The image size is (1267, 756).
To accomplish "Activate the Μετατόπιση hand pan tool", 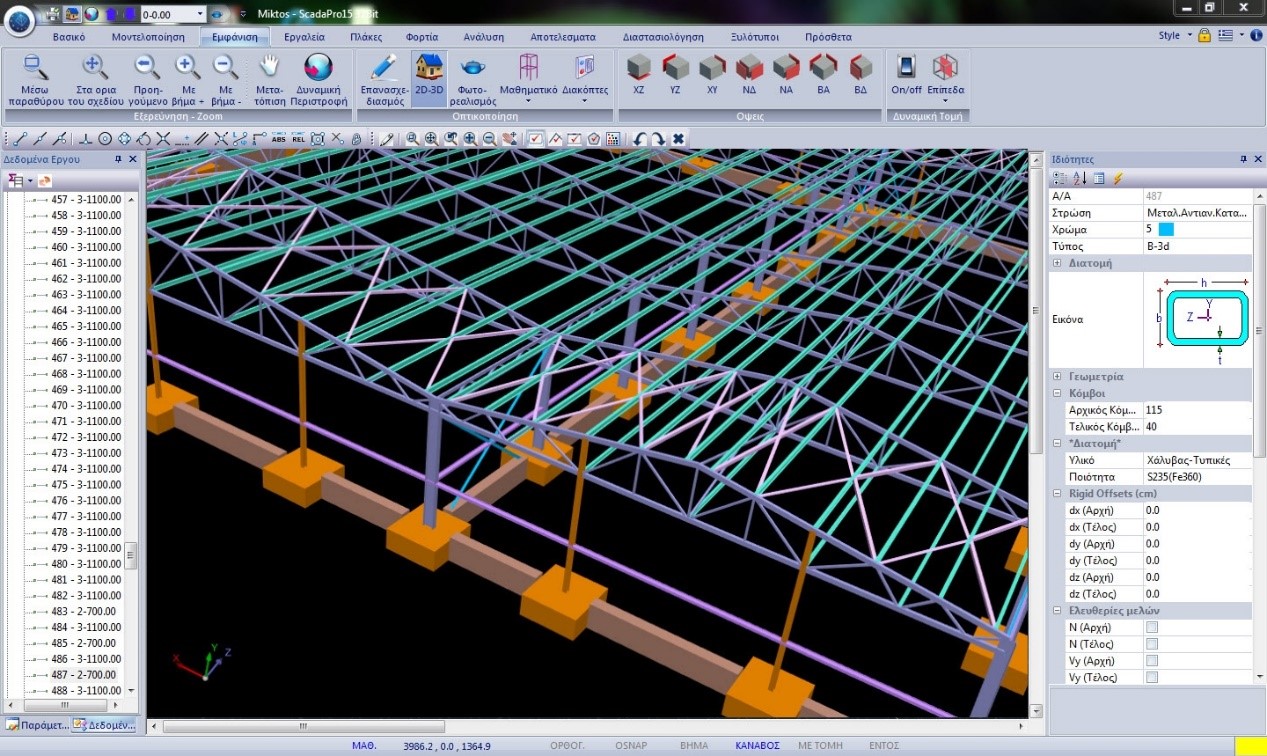I will [x=269, y=68].
